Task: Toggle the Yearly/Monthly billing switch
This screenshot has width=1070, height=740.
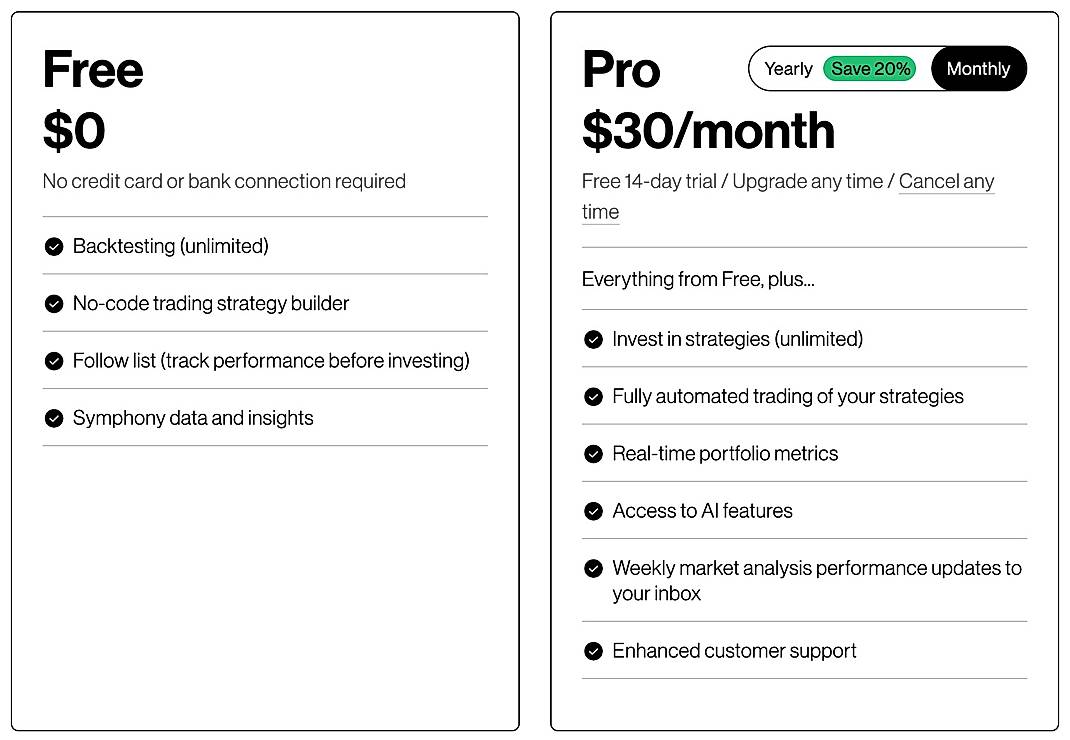Action: (888, 68)
